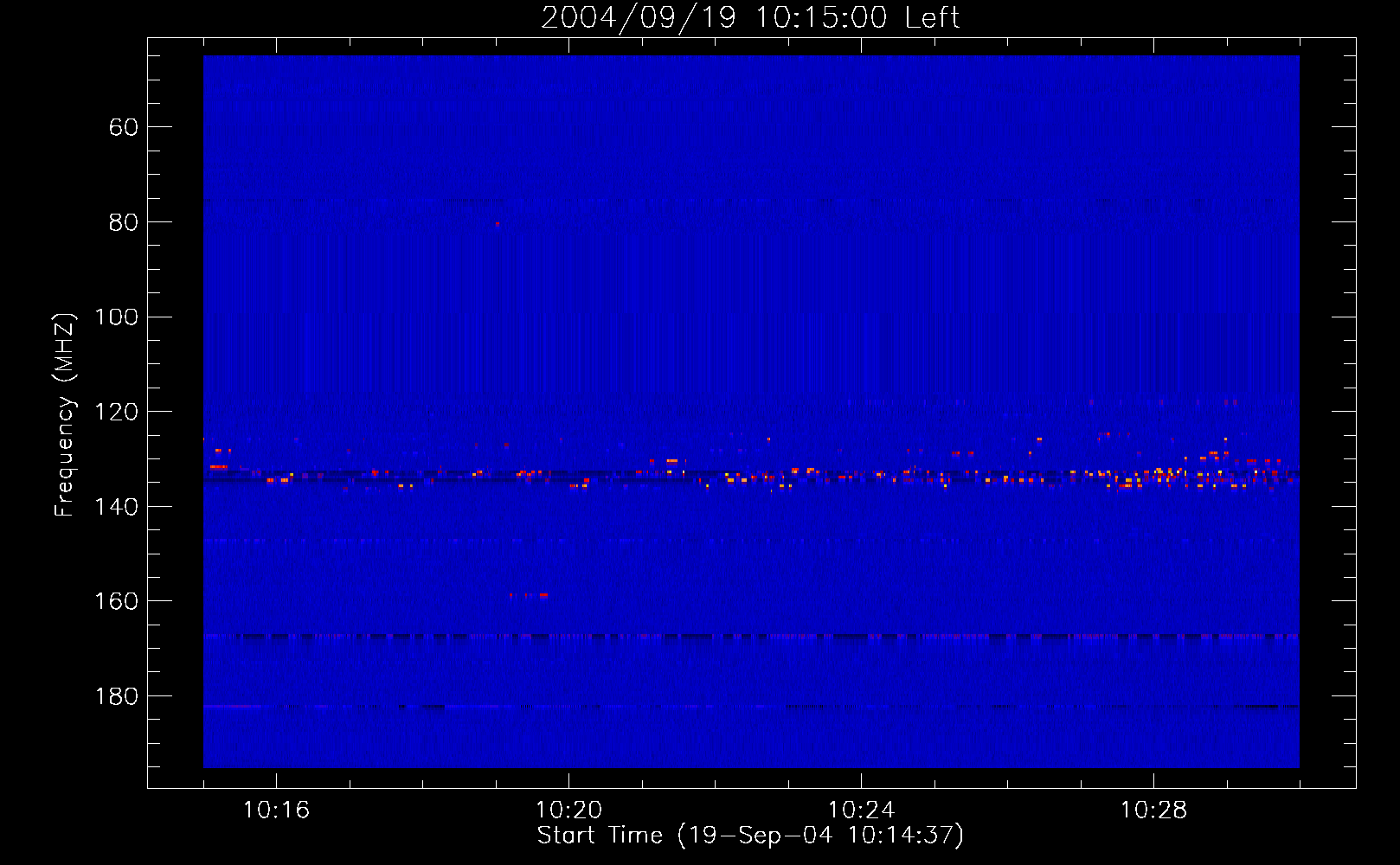Click the 10:24 time tick label
The width and height of the screenshot is (1400, 865).
click(861, 811)
